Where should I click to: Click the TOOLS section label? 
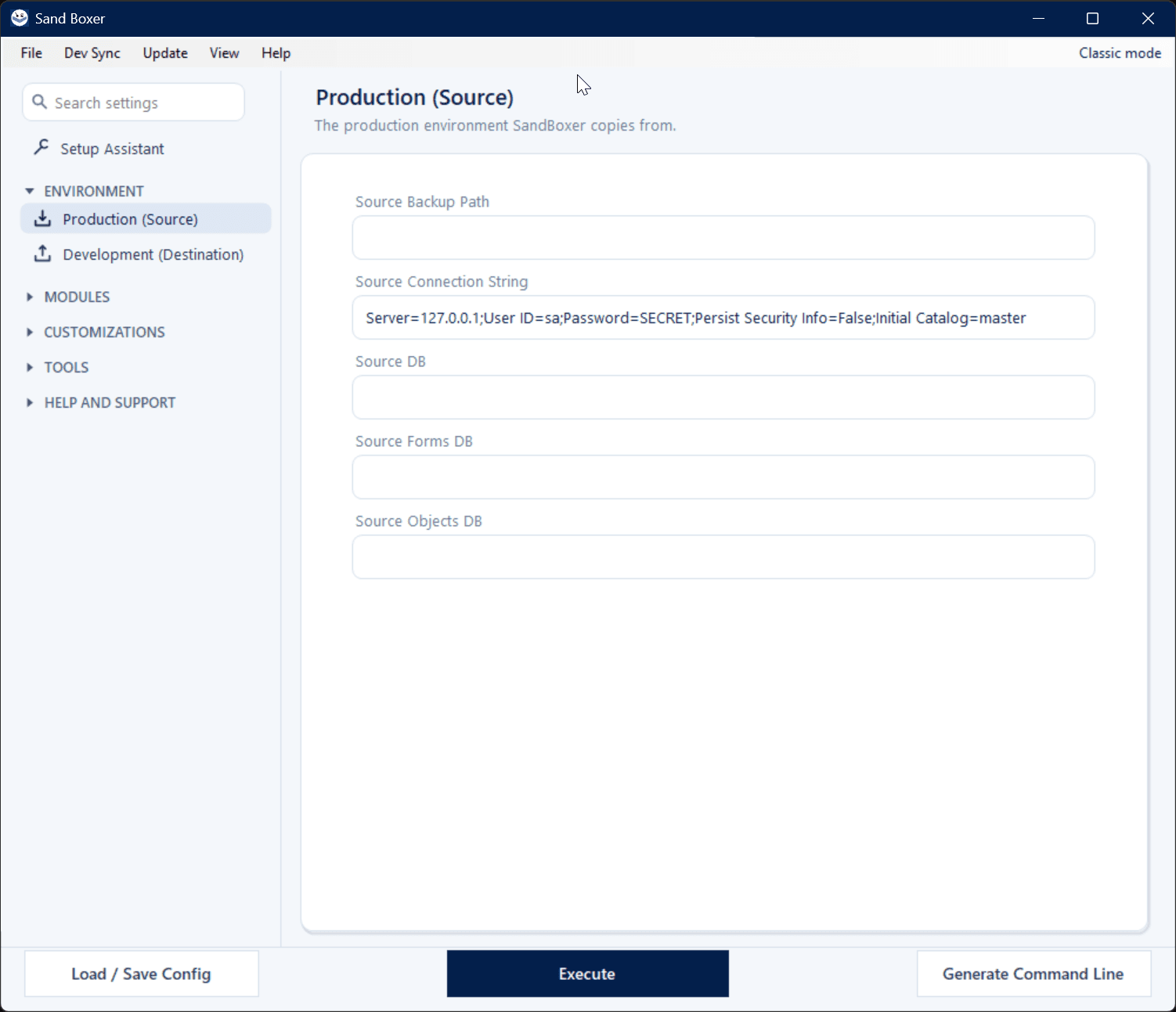[67, 367]
